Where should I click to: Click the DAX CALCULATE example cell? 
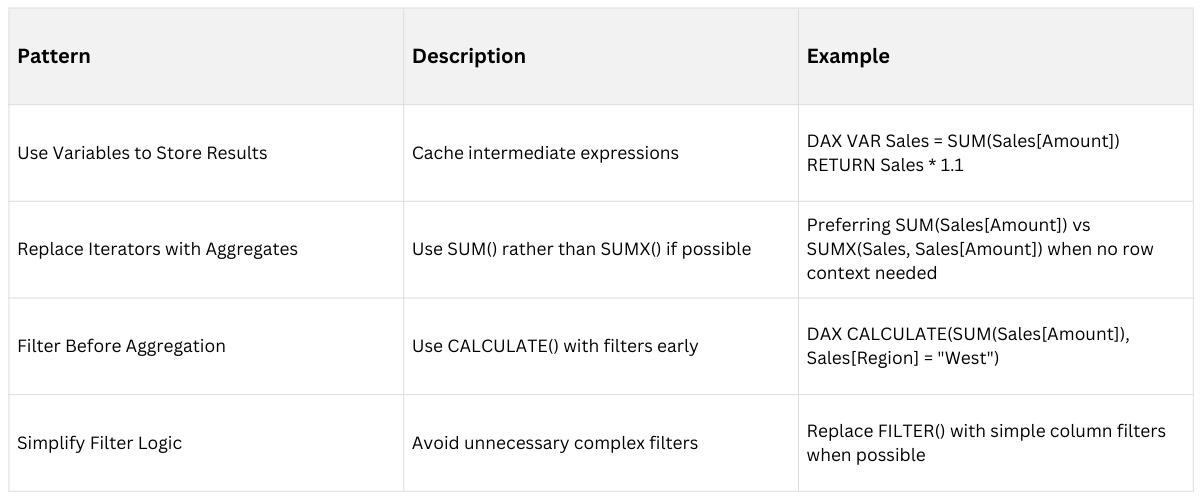968,336
